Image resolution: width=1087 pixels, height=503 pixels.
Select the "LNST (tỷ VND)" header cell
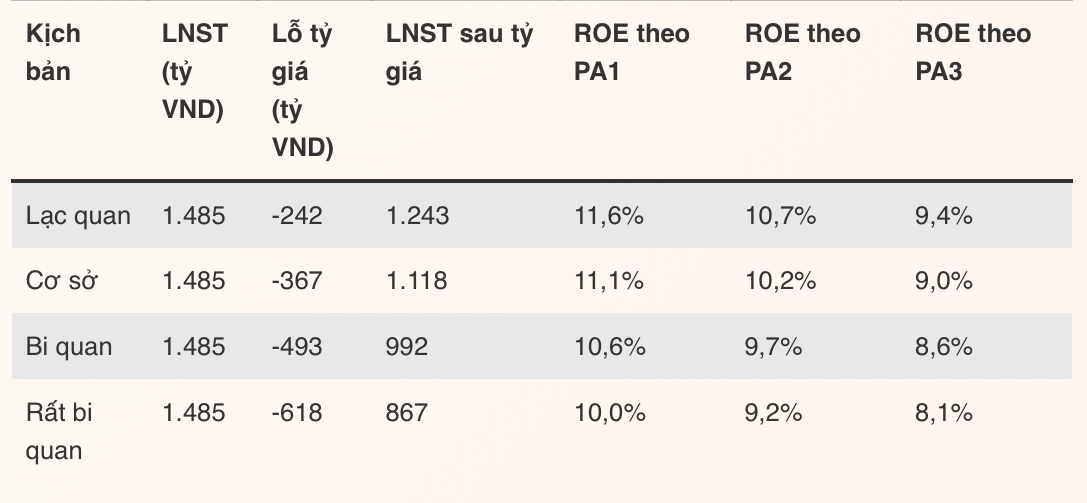tap(195, 71)
